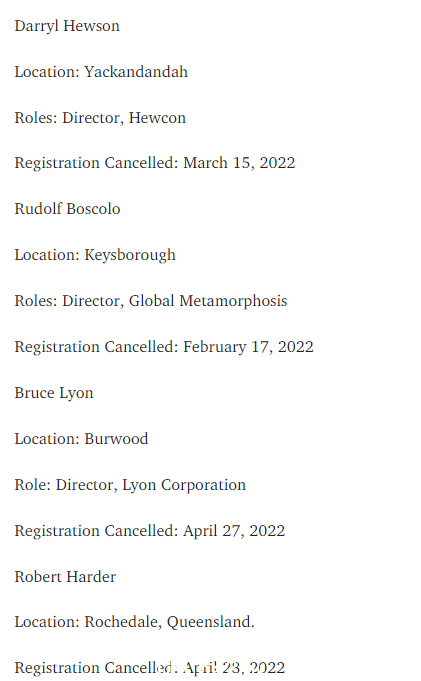
Task: Click the name Bruce Lyon
Action: [x=54, y=393]
